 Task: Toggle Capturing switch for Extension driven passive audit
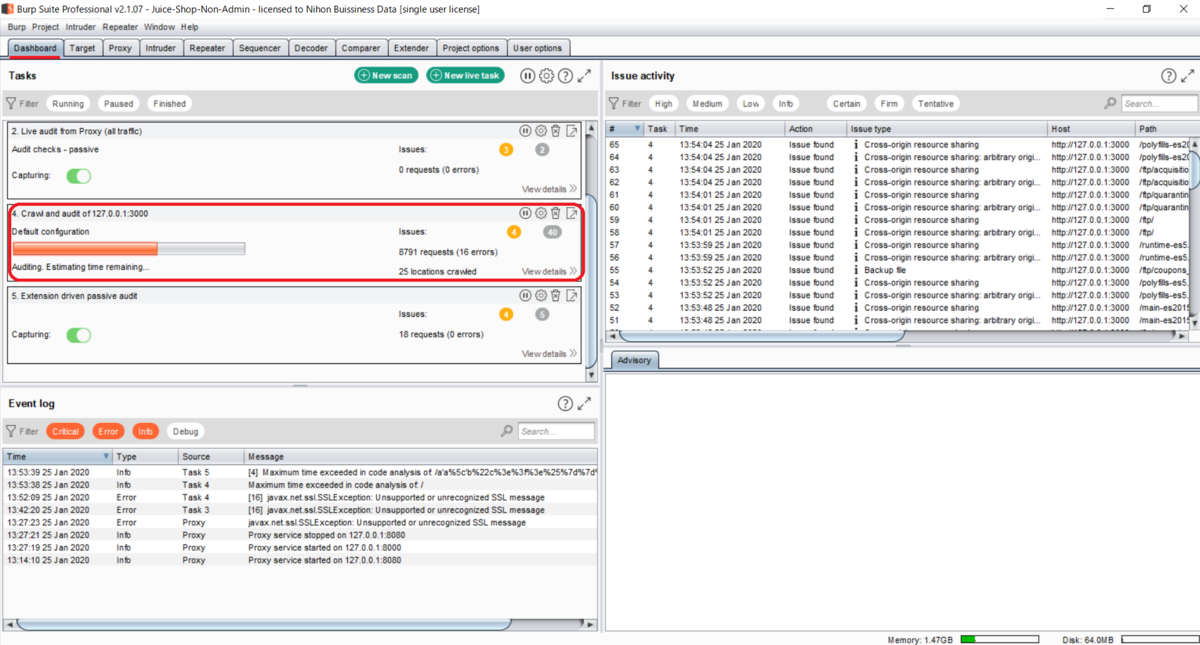click(78, 335)
